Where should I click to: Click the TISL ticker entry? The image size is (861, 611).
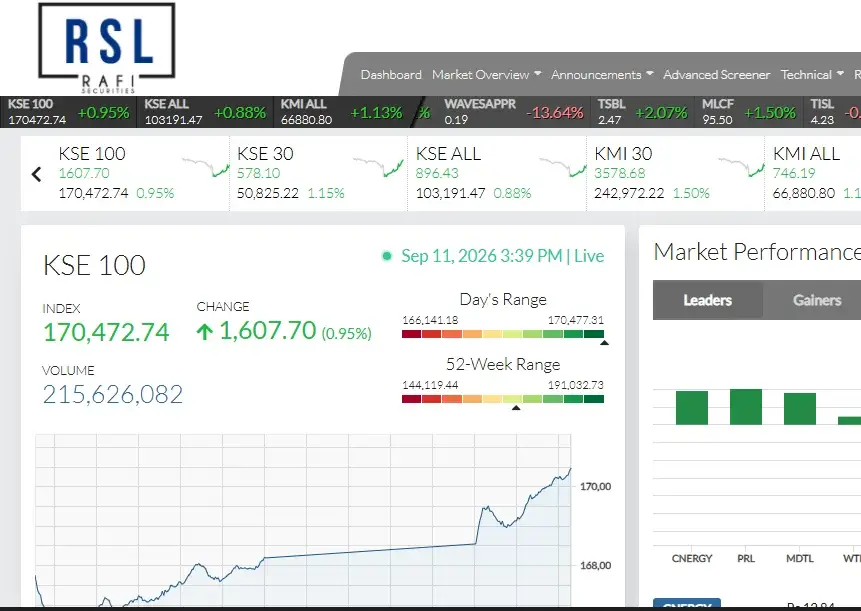click(x=833, y=112)
